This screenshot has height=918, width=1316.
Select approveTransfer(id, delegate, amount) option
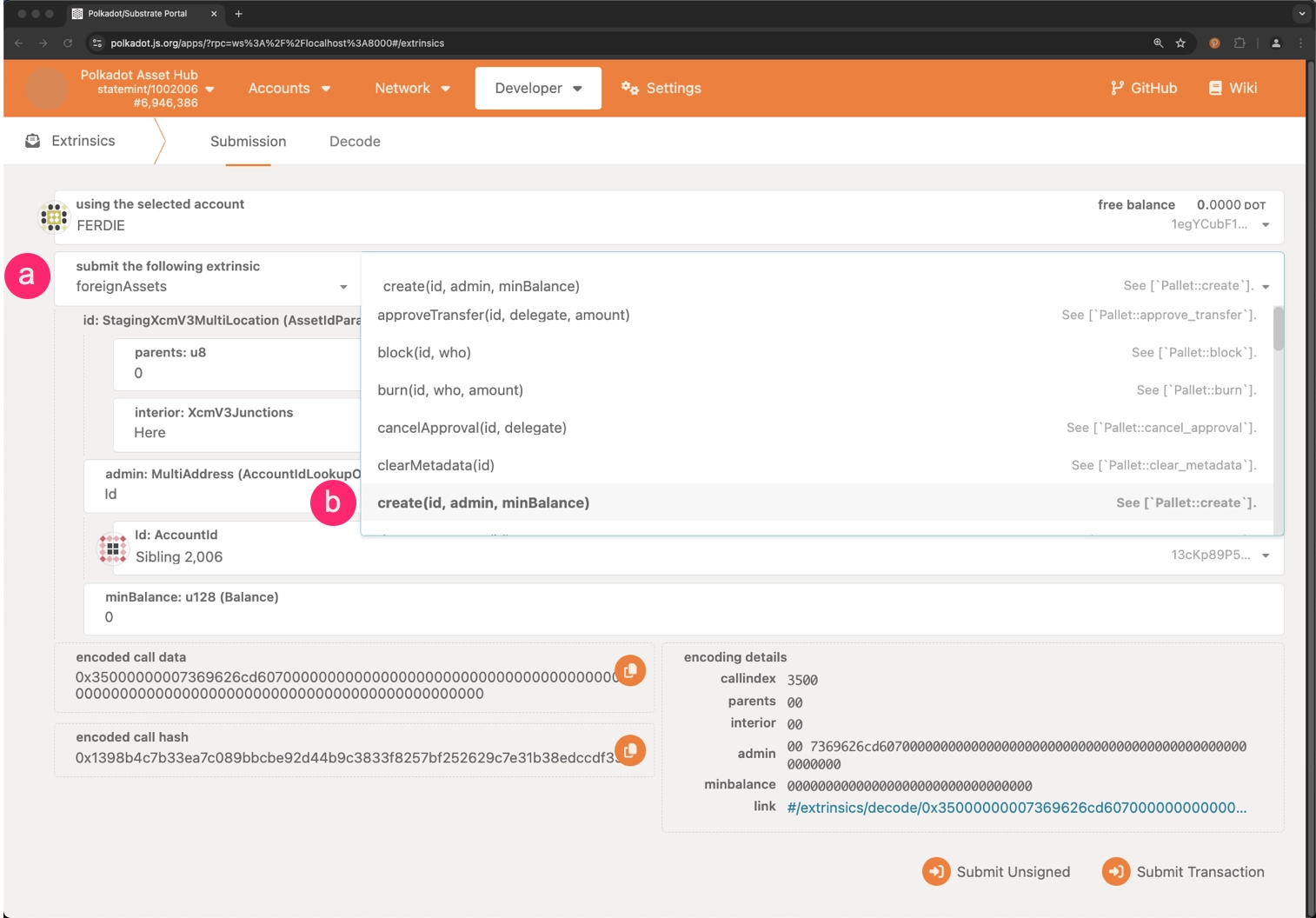[x=817, y=316]
